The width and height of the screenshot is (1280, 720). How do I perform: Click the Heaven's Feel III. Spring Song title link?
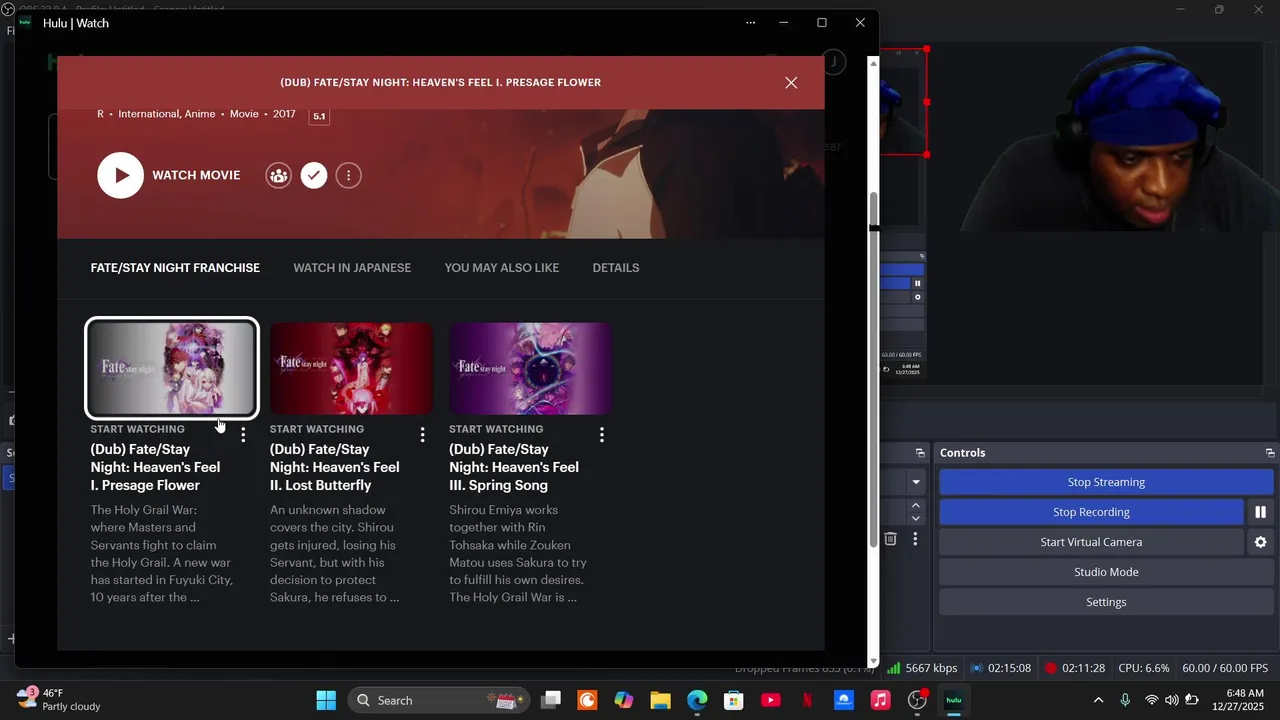click(514, 467)
